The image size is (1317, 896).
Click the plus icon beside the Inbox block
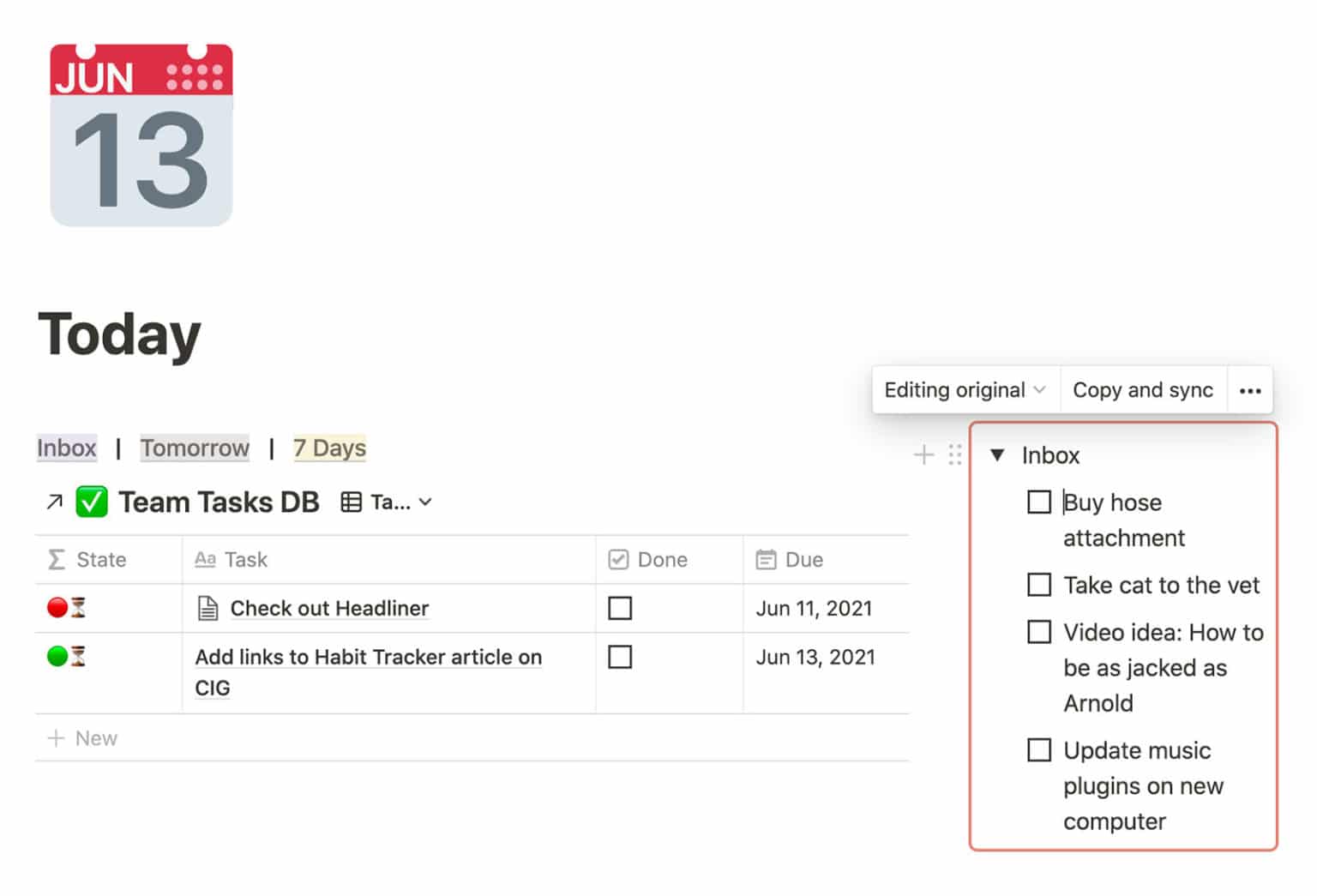[924, 455]
